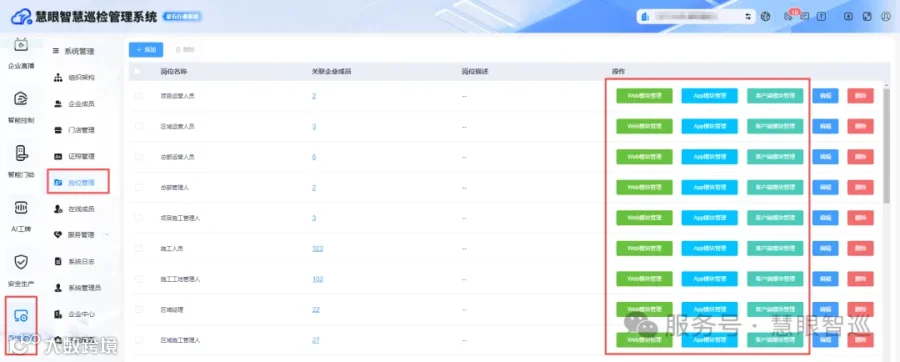This screenshot has height=362, width=900.
Task: Open the help question-mark icon
Action: click(x=821, y=17)
